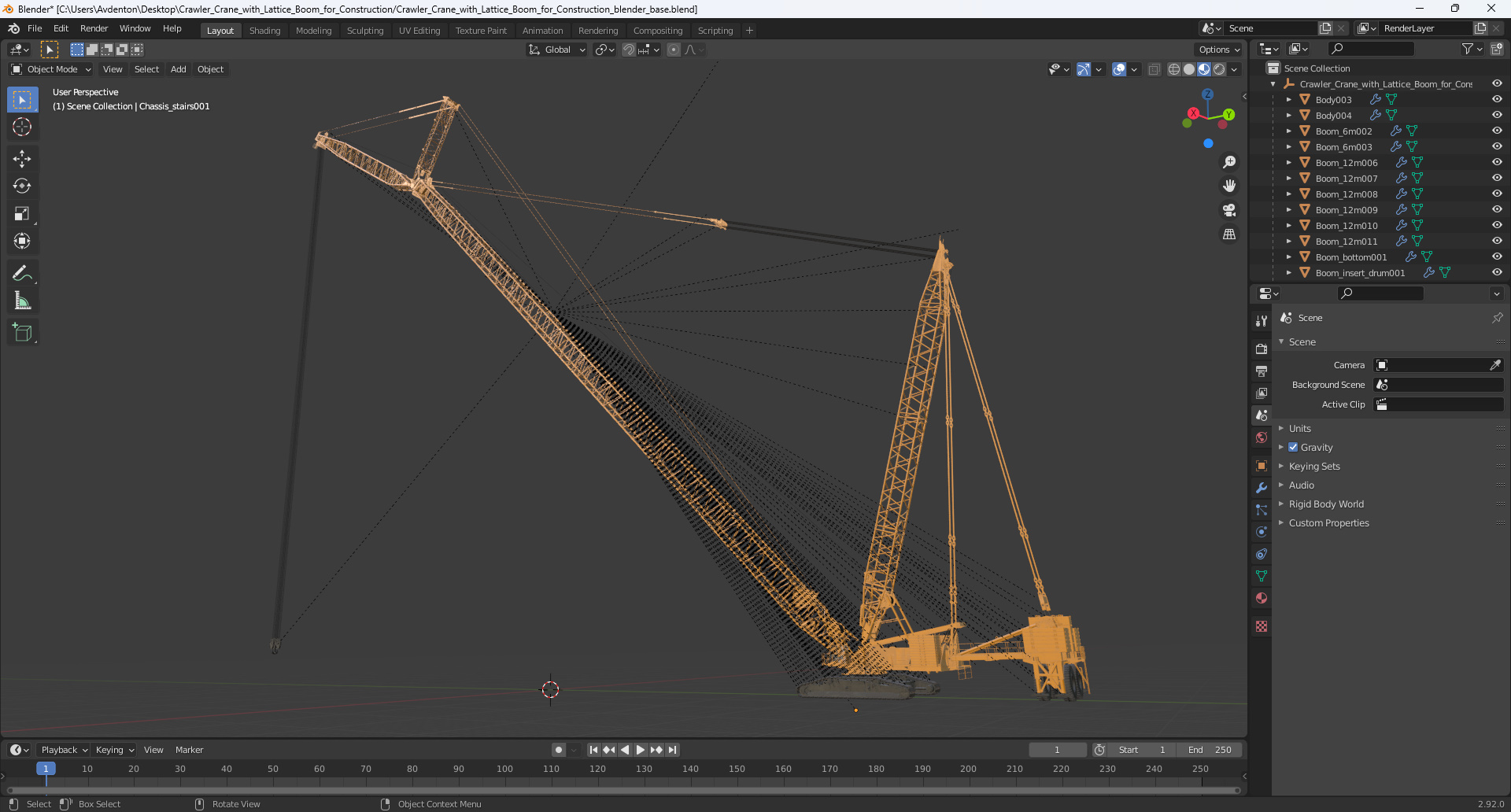This screenshot has width=1511, height=812.
Task: Activate the 3D Cursor tool
Action: [x=22, y=127]
